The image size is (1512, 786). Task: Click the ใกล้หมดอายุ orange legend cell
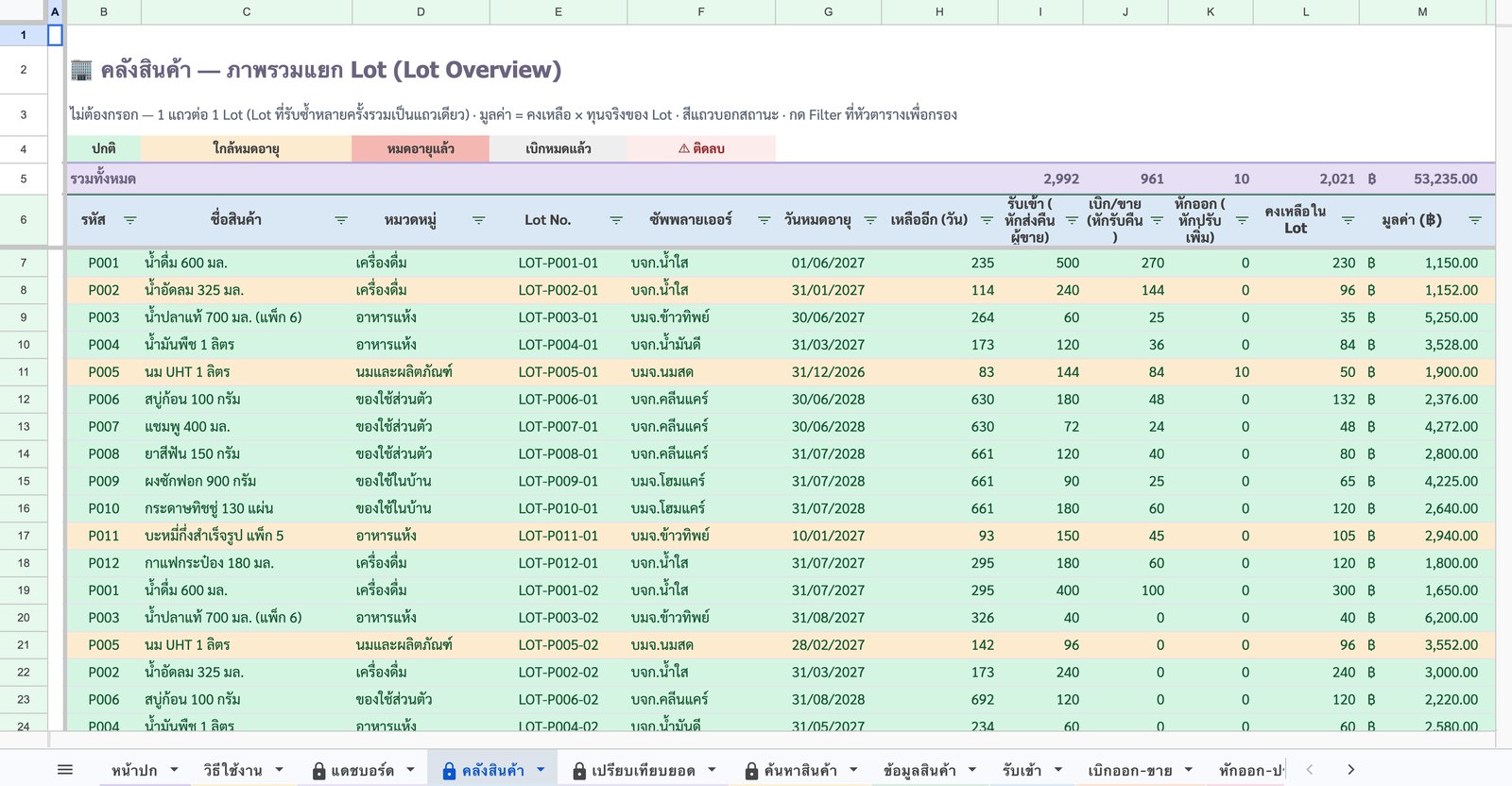point(247,148)
